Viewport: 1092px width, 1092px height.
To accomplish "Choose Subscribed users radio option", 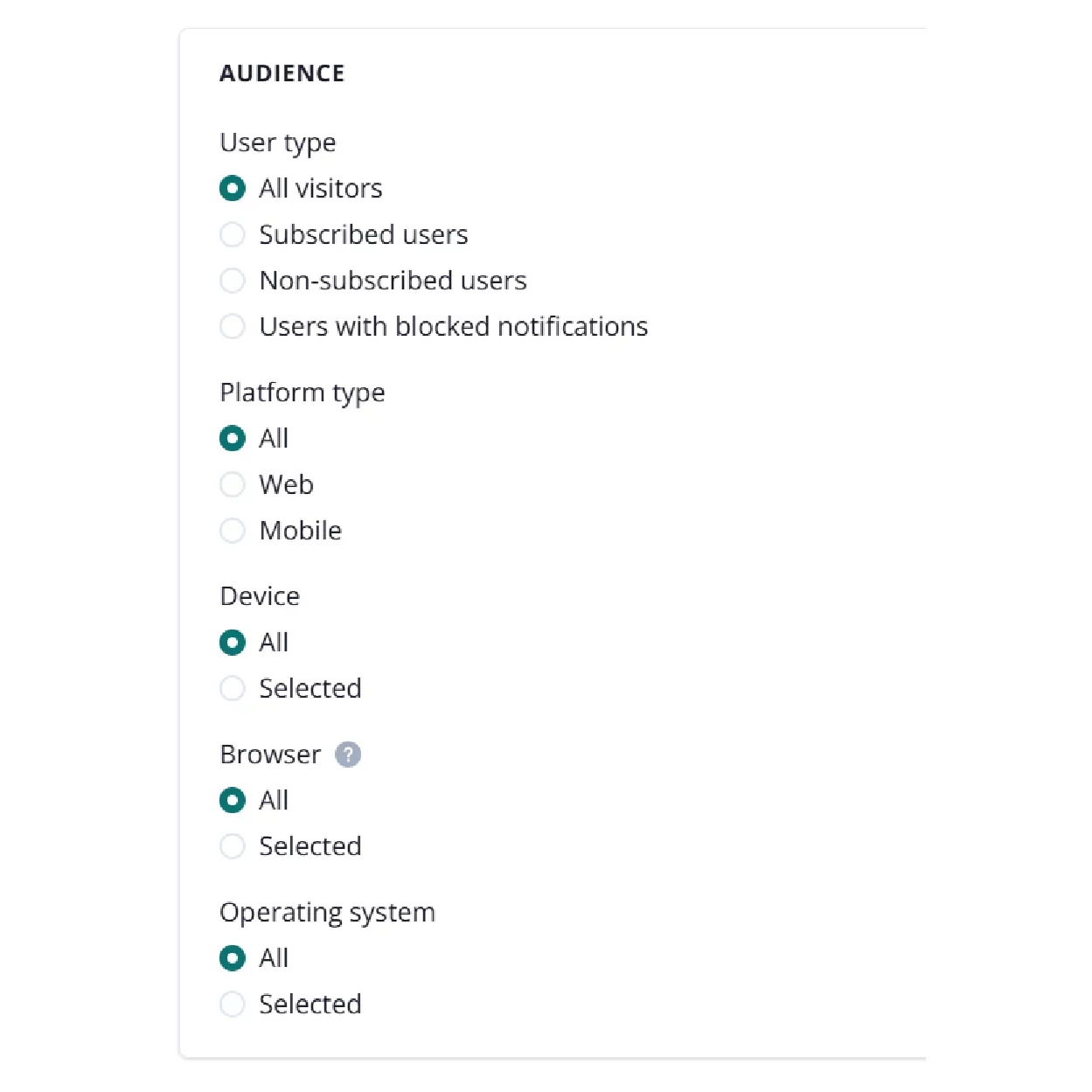I will point(233,234).
